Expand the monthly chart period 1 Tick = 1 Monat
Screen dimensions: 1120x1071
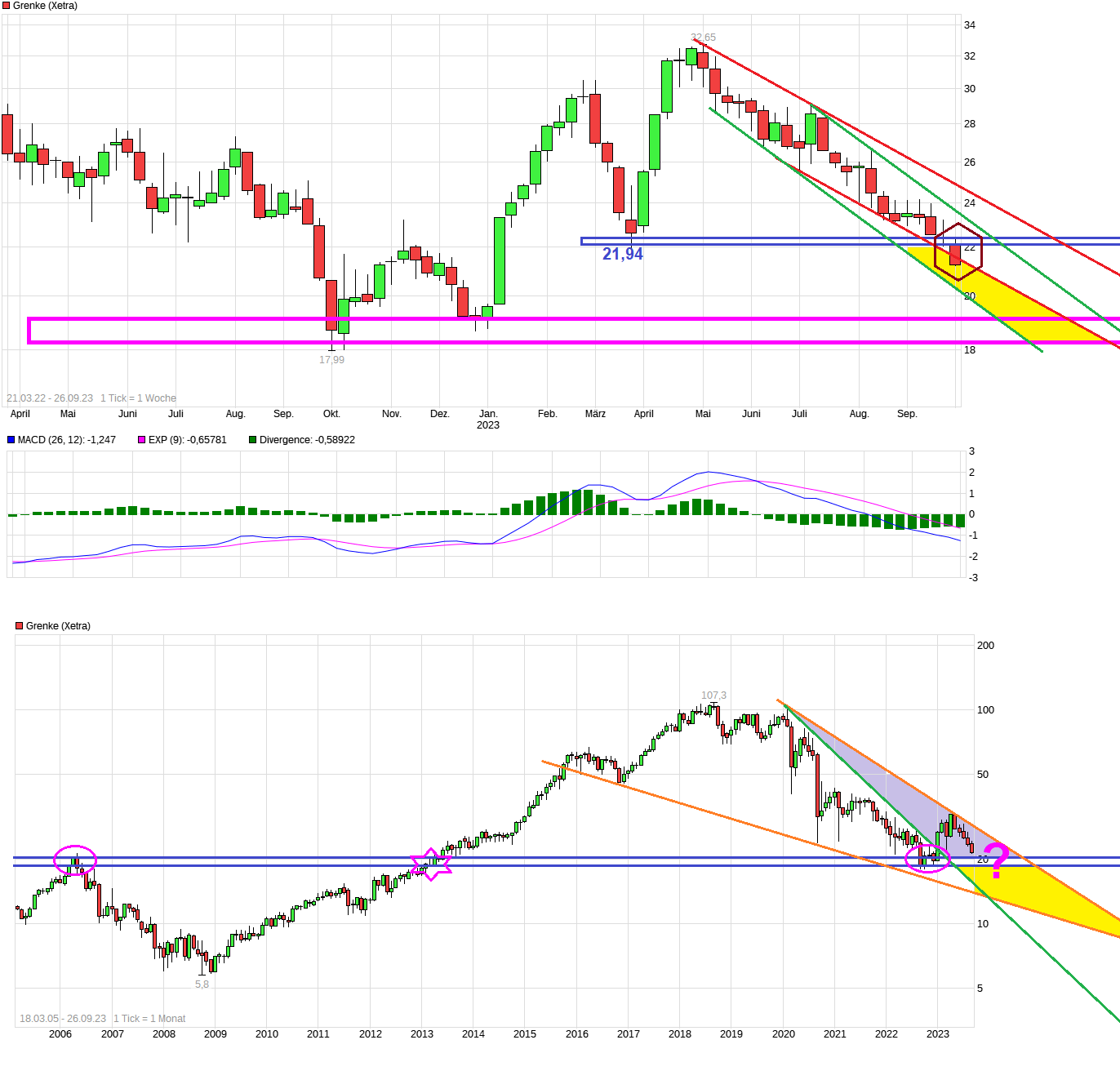[x=151, y=1018]
